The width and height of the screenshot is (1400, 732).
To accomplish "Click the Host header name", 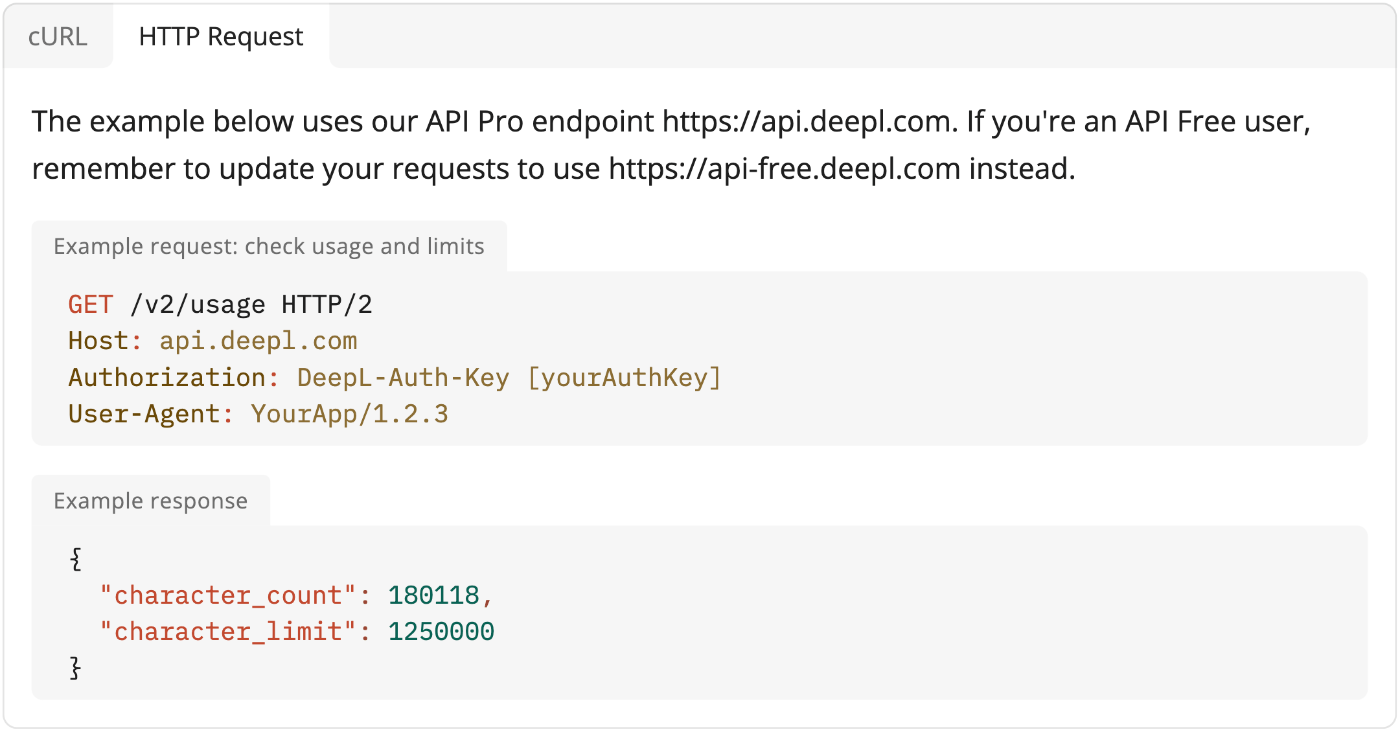I will tap(98, 341).
